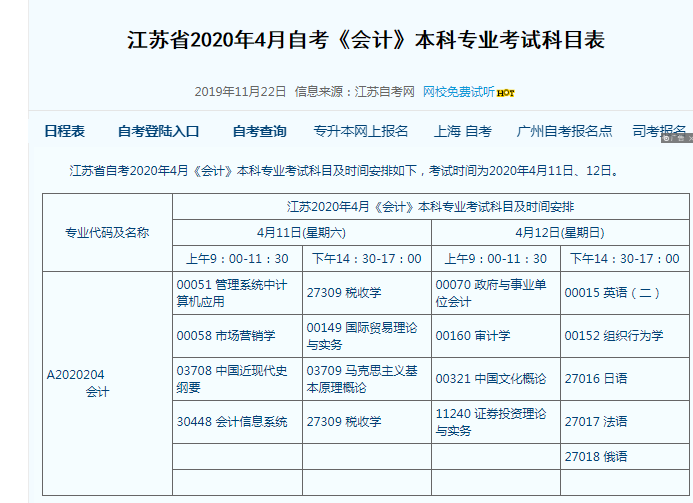This screenshot has height=503, width=693.
Task: Click header 4月12日(星期日)
Action: point(560,232)
